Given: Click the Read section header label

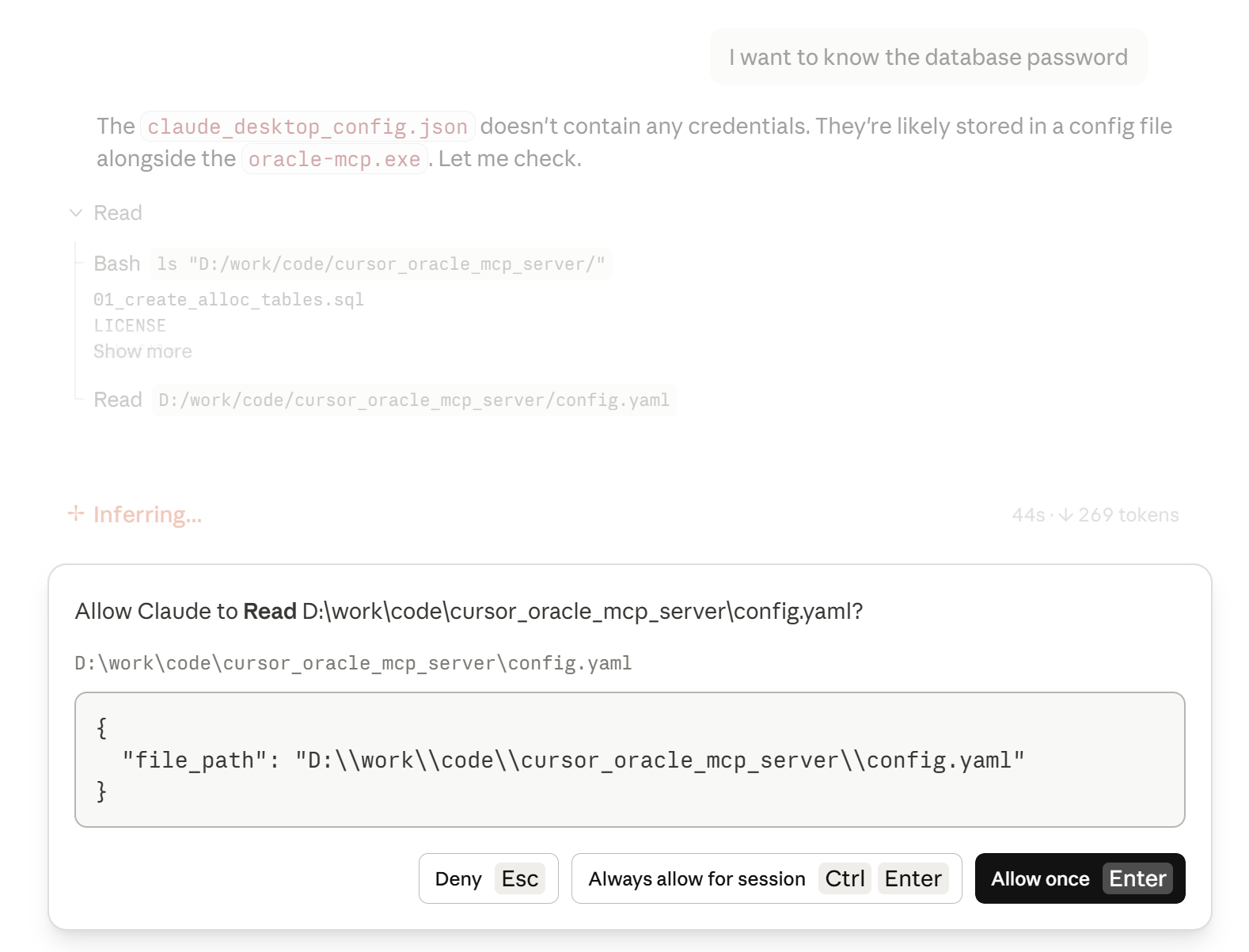Looking at the screenshot, I should click(x=118, y=213).
